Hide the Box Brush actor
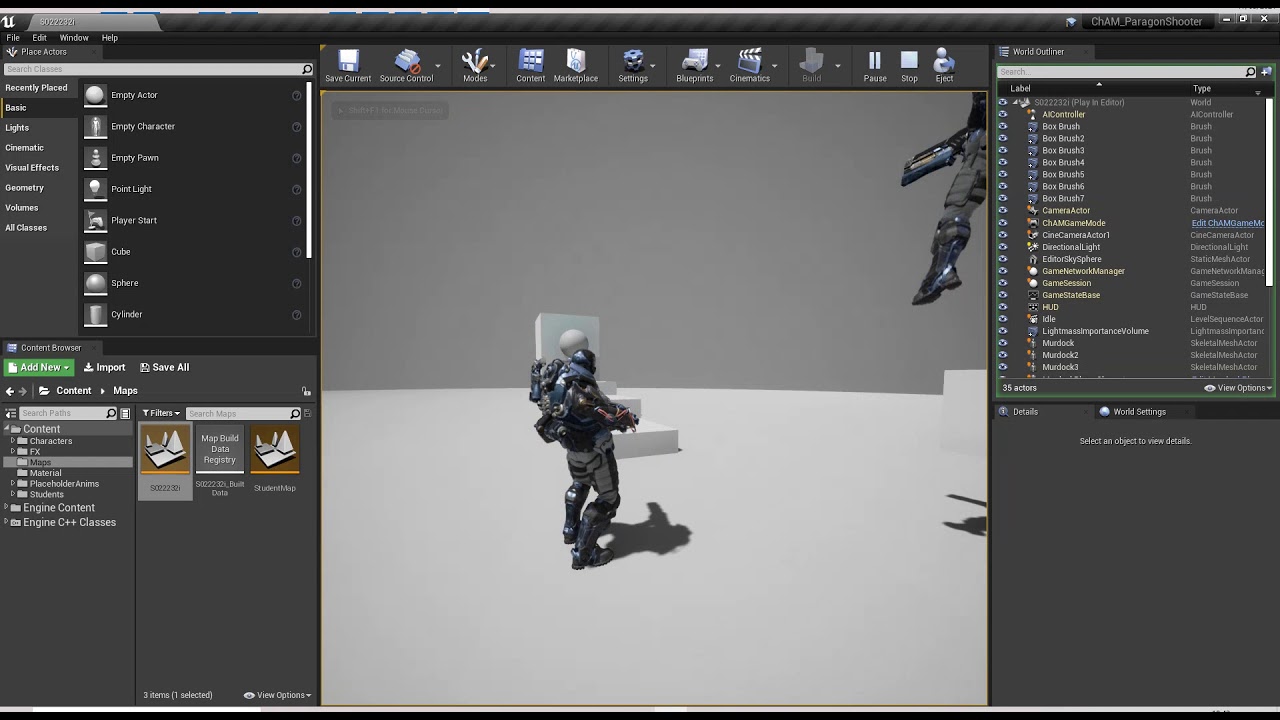Image resolution: width=1280 pixels, height=720 pixels. [1003, 127]
